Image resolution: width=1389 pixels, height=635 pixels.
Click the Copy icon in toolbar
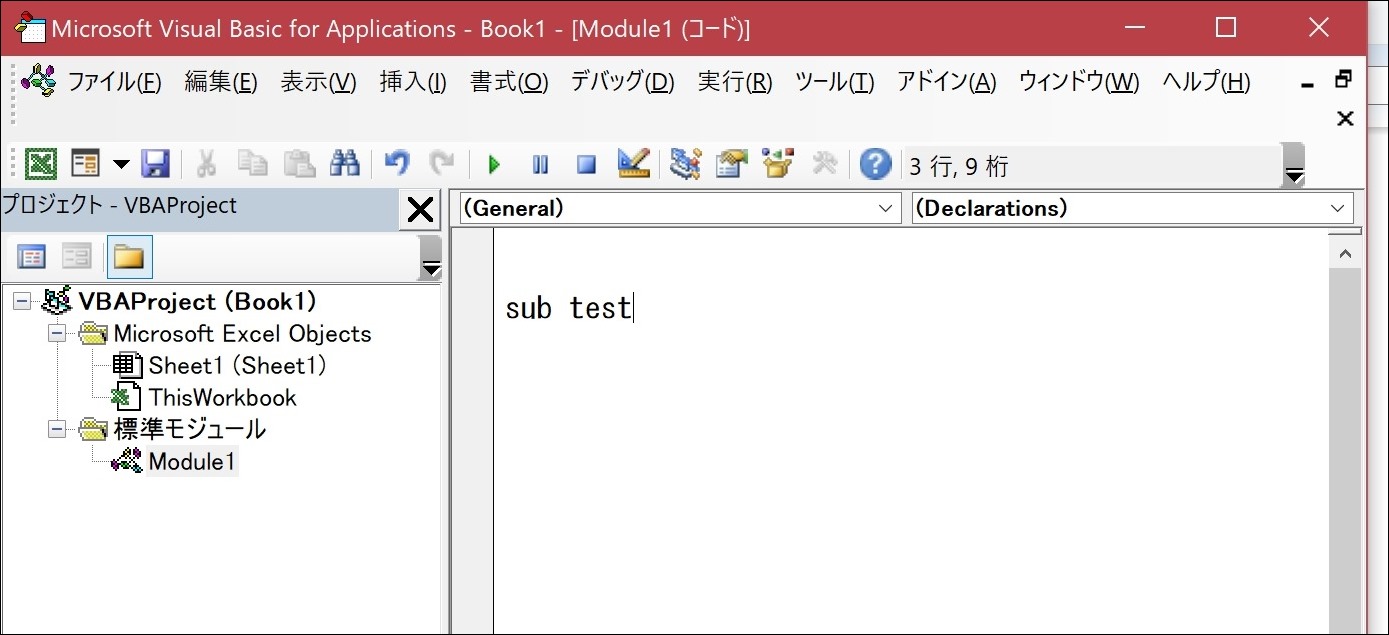click(x=252, y=163)
